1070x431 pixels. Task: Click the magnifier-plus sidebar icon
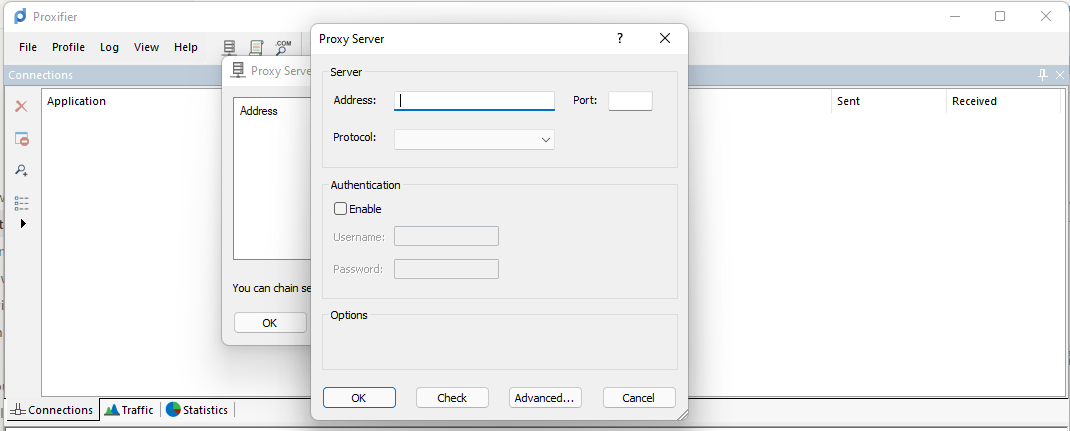(x=21, y=171)
